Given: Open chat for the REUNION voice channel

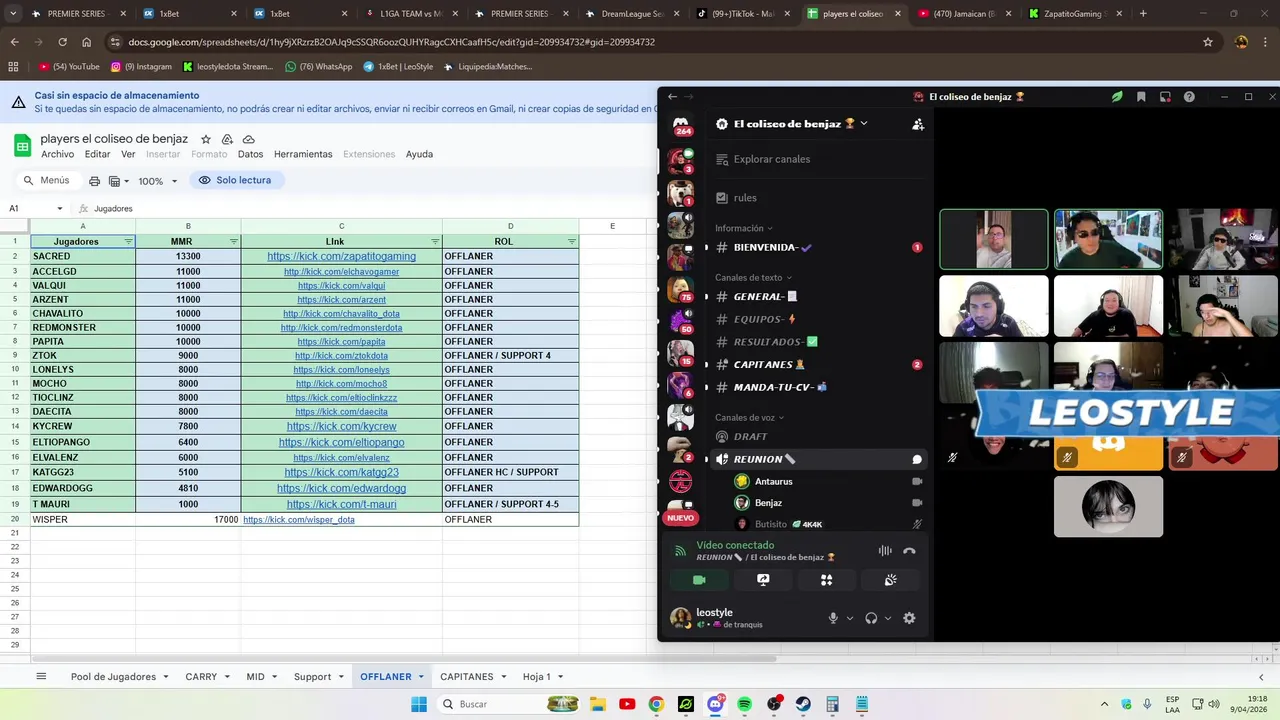Looking at the screenshot, I should tap(917, 459).
